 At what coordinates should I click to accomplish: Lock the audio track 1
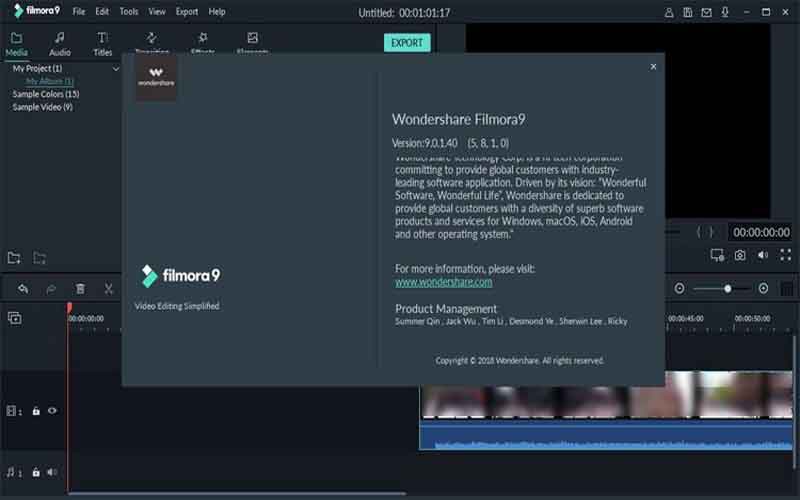[36, 472]
